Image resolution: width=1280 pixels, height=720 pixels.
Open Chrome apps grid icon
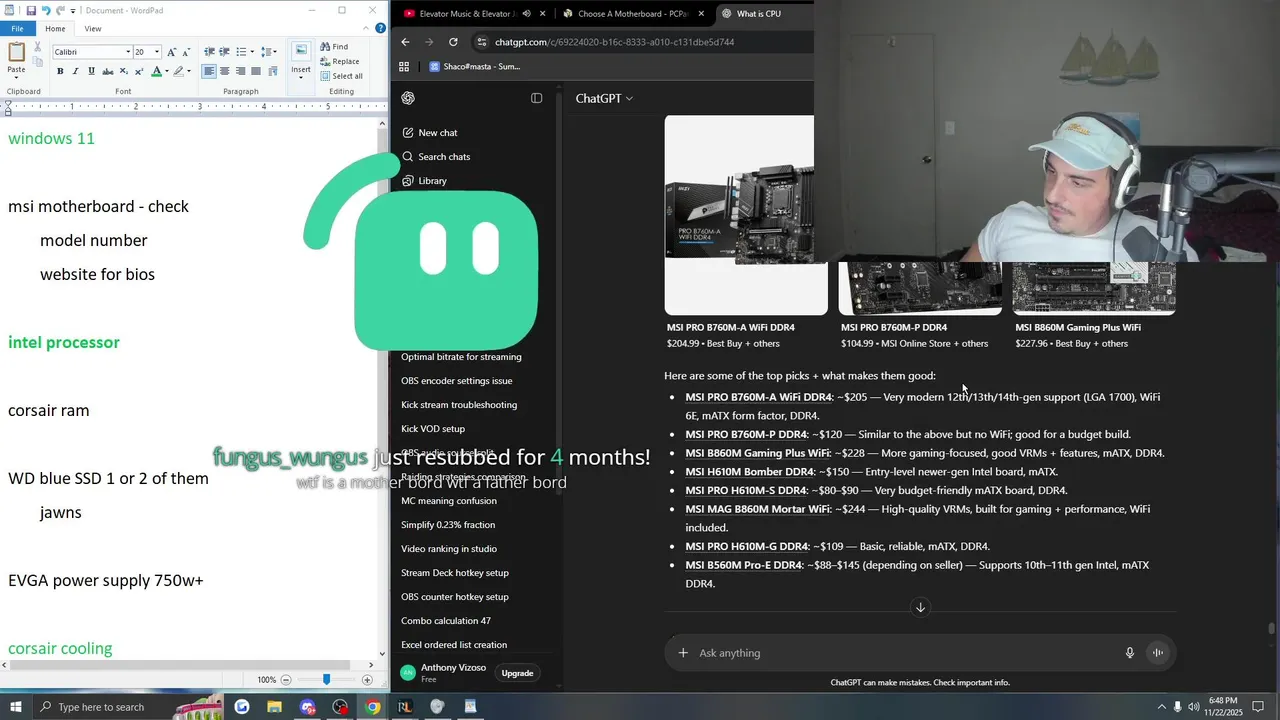point(404,67)
